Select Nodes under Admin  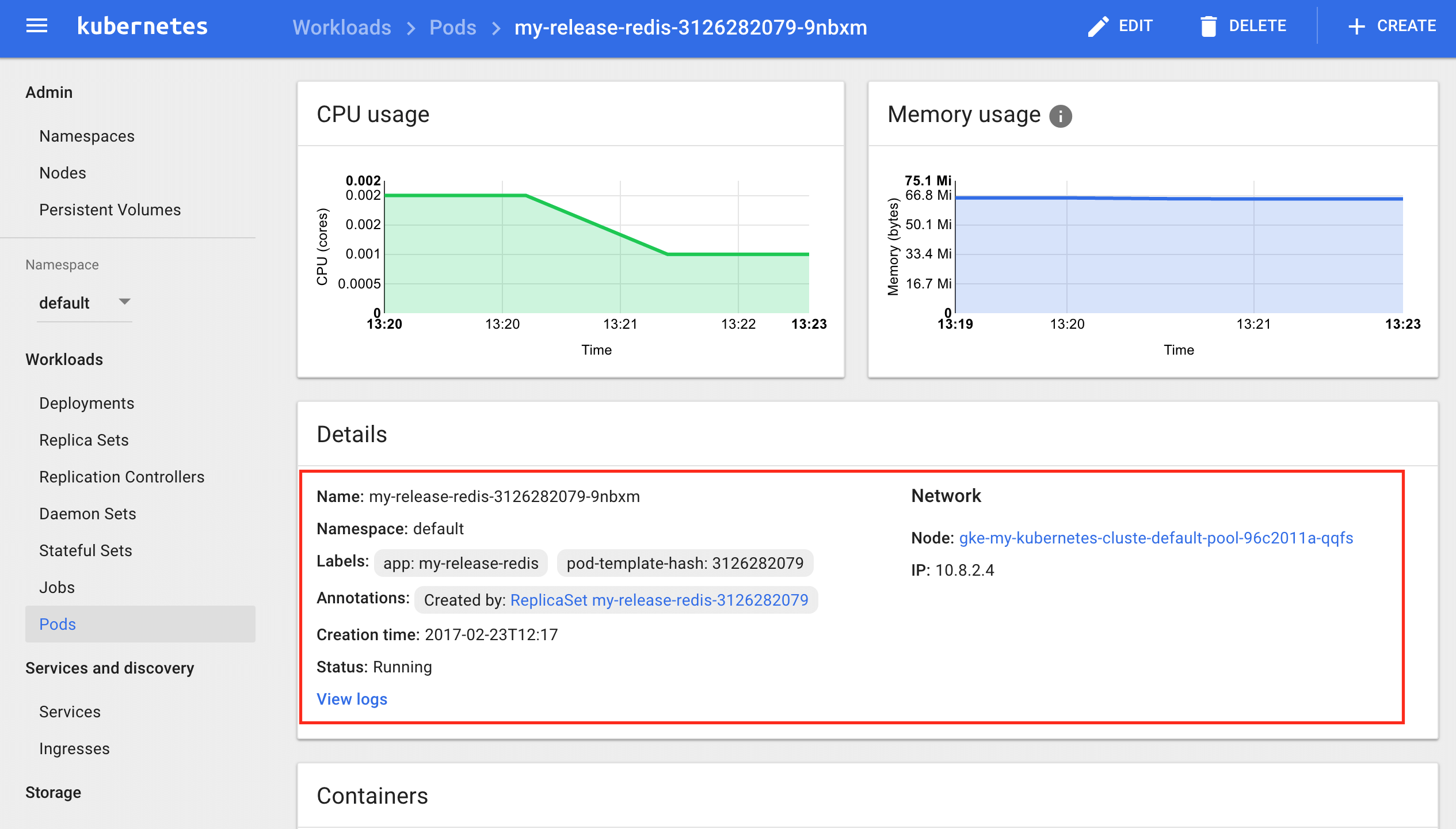[x=62, y=172]
